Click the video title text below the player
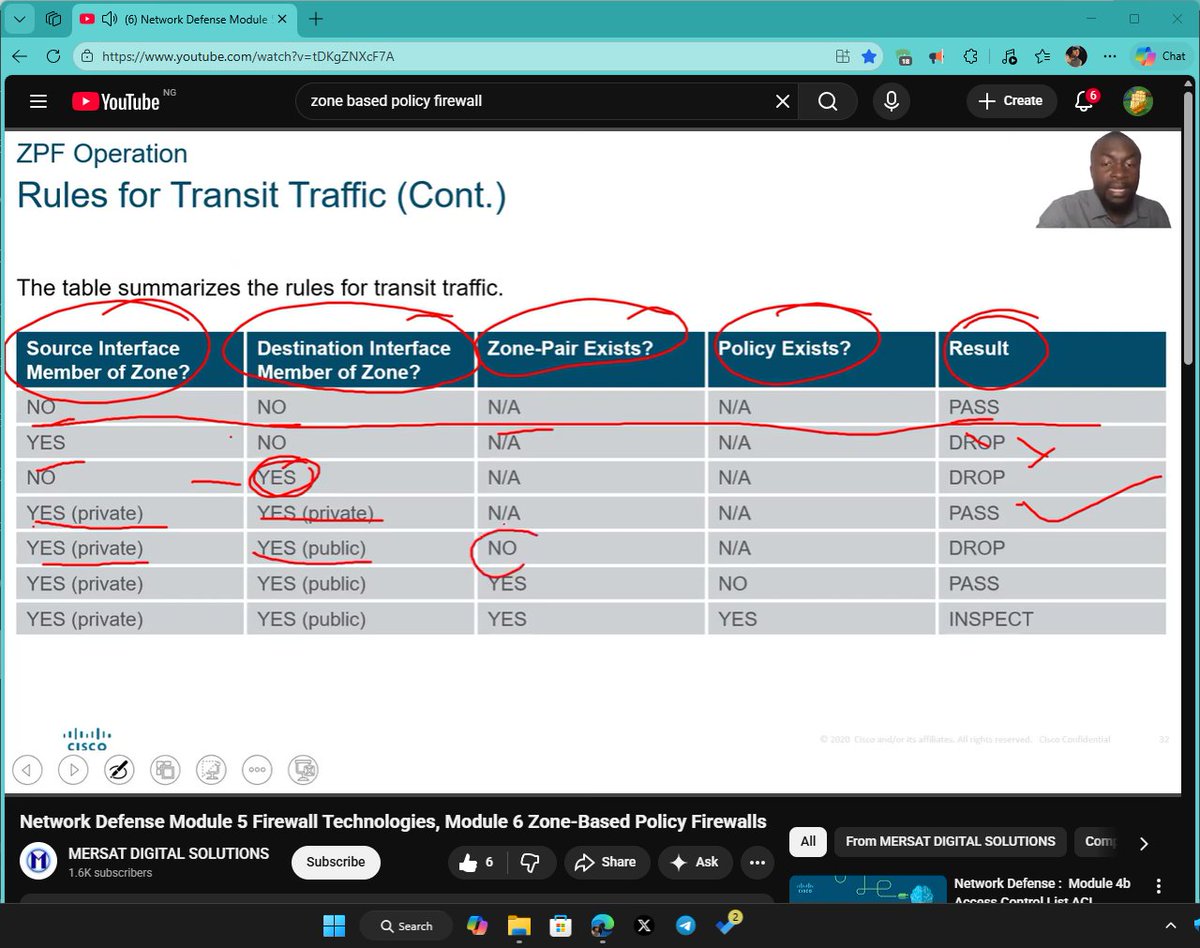The width and height of the screenshot is (1200, 948). tap(393, 821)
